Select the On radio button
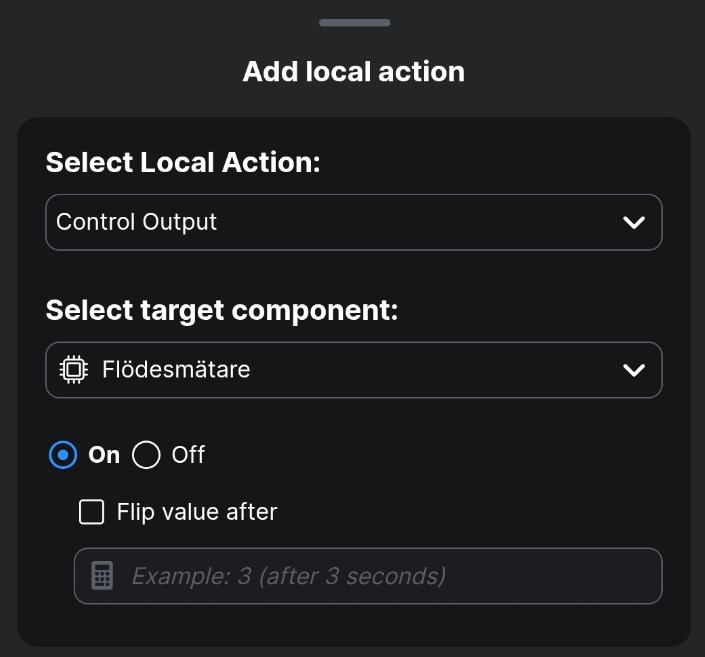This screenshot has height=657, width=705. pos(63,456)
